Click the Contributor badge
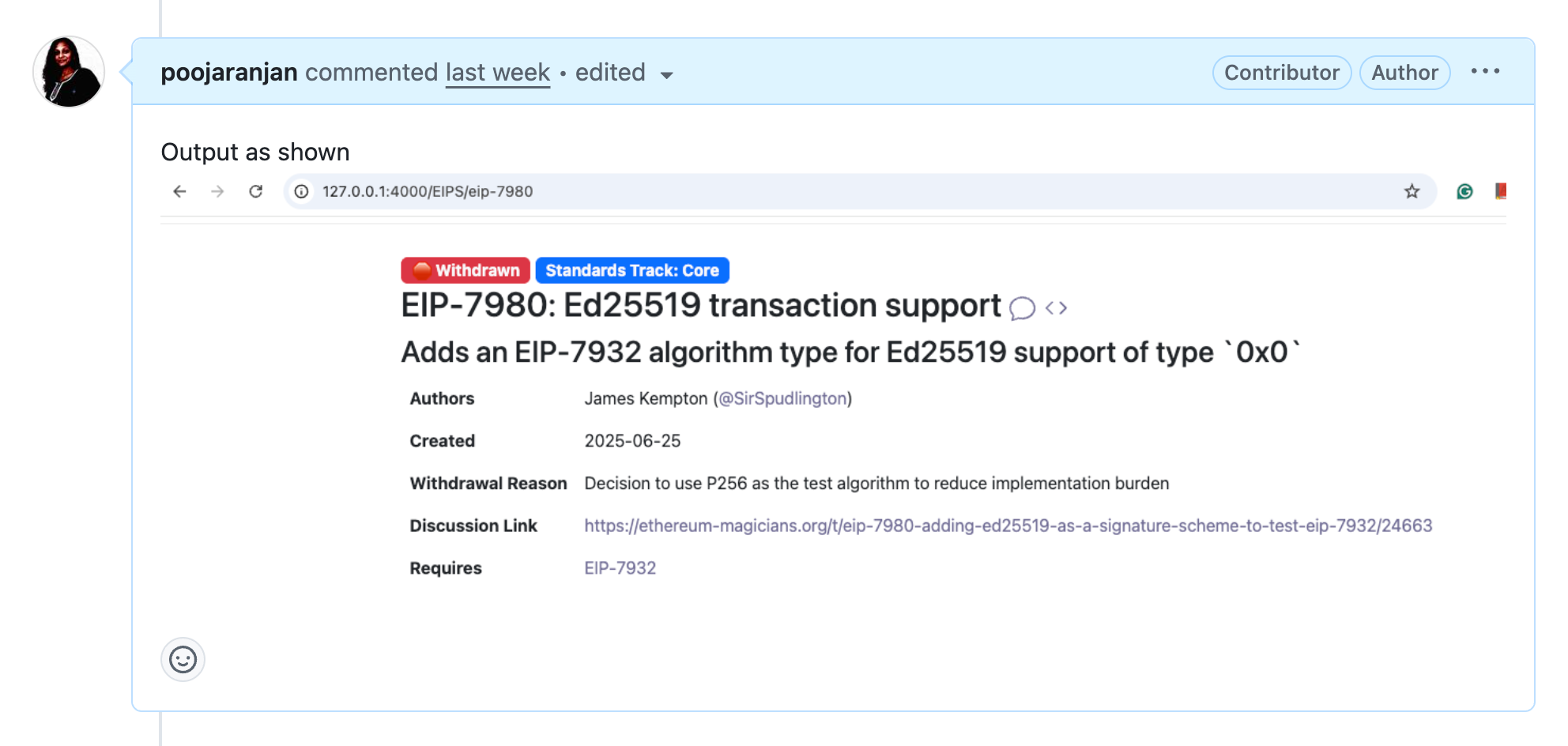This screenshot has width=1568, height=746. (1281, 73)
